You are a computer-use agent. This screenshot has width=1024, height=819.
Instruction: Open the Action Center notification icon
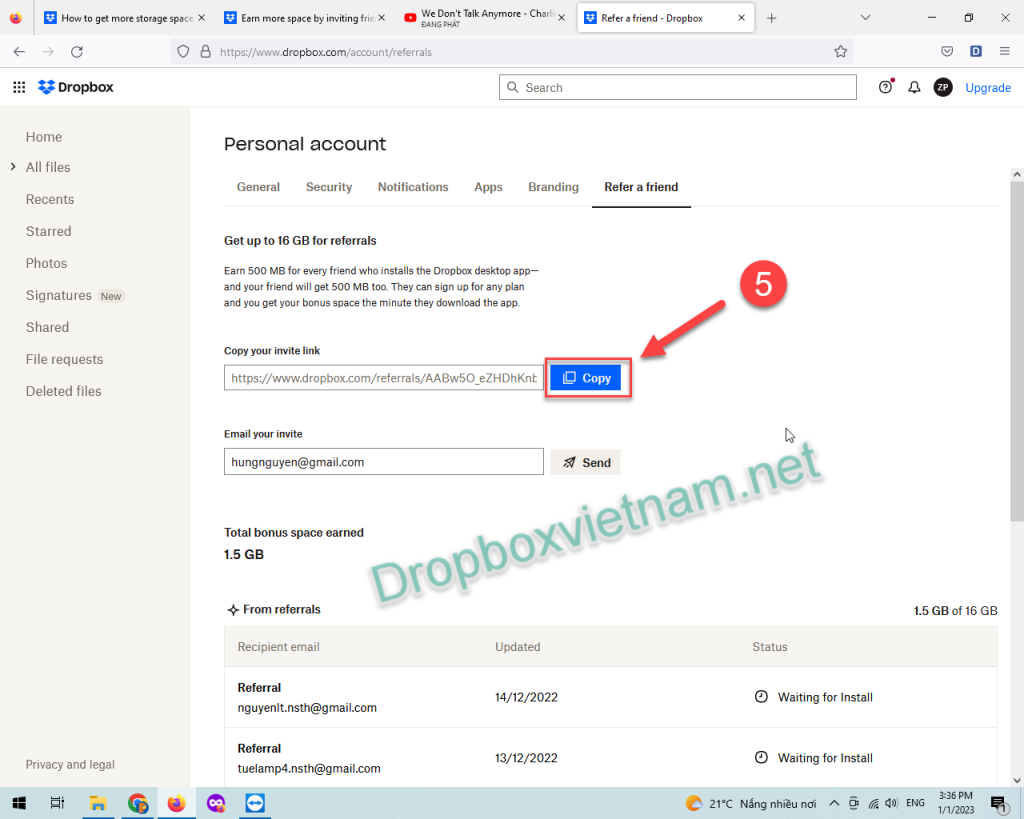pos(999,803)
